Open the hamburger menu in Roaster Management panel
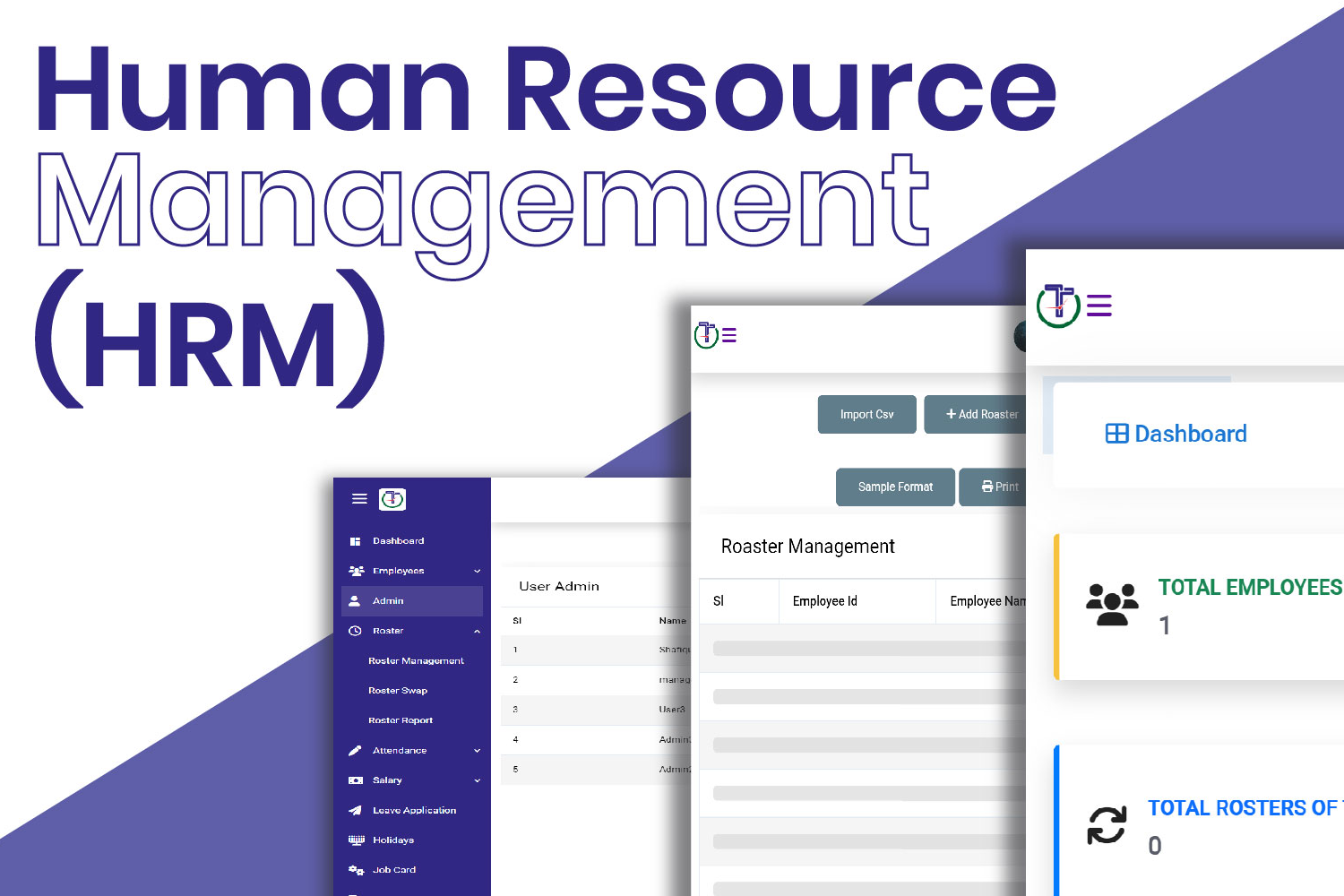The width and height of the screenshot is (1344, 896). [729, 335]
